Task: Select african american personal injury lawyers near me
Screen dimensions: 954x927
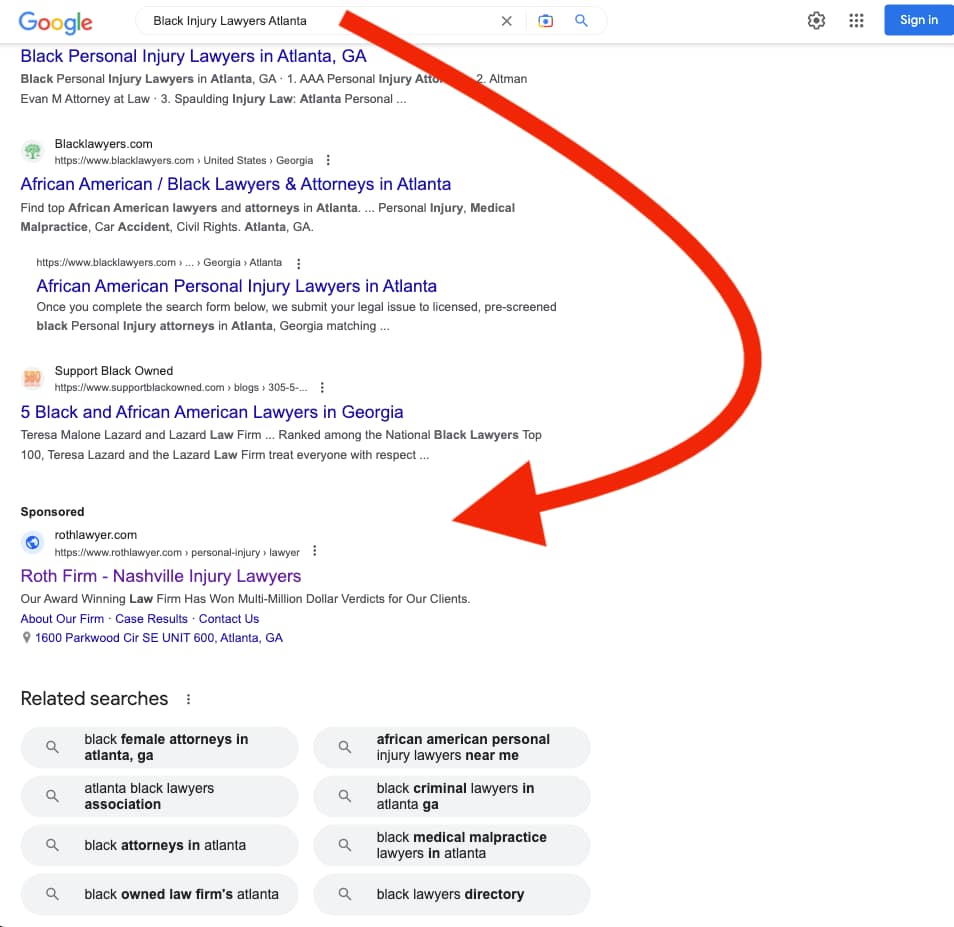Action: [x=451, y=747]
